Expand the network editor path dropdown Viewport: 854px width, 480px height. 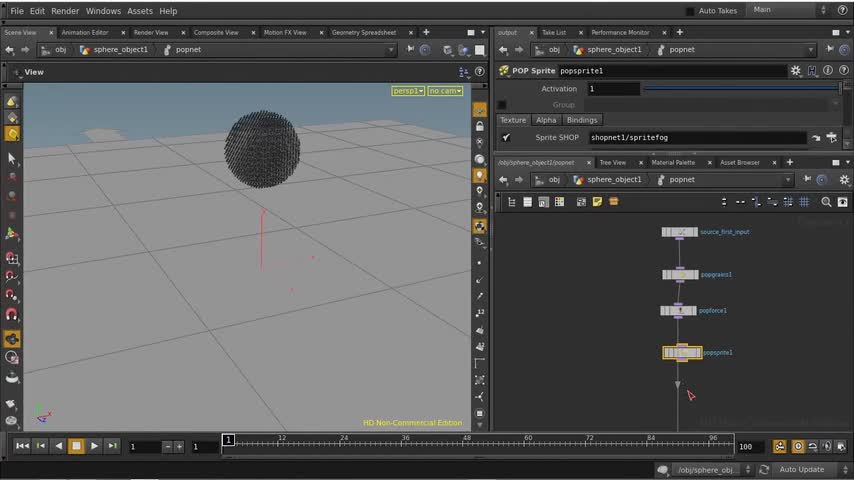point(788,180)
